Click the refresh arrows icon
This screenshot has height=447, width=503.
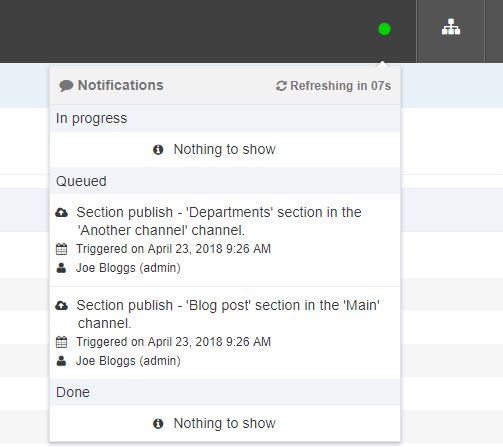pyautogui.click(x=281, y=86)
